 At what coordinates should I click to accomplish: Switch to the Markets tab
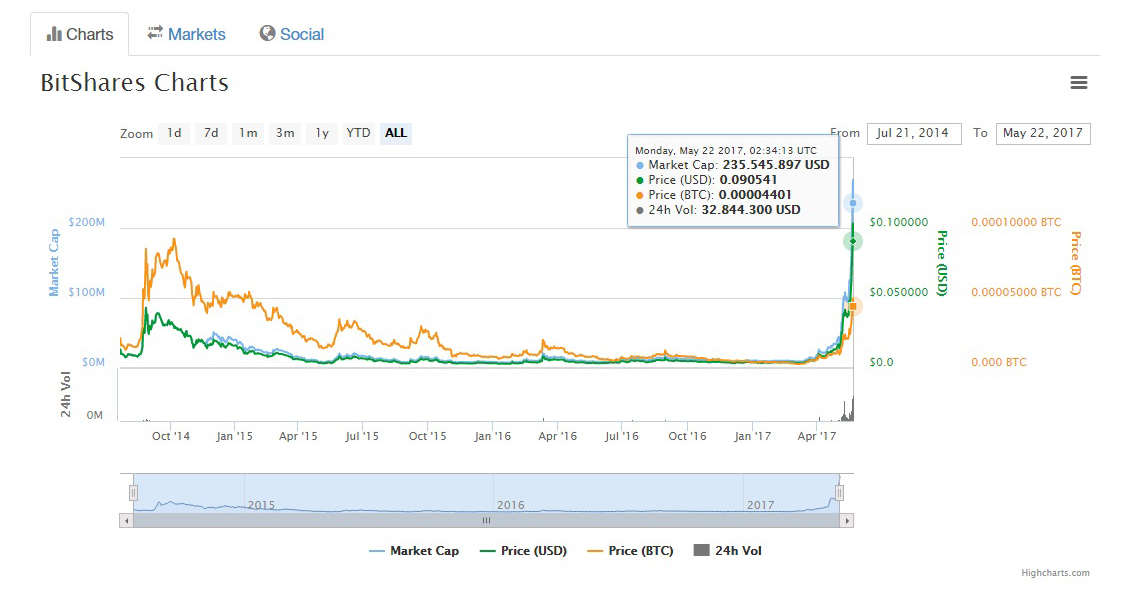tap(186, 34)
